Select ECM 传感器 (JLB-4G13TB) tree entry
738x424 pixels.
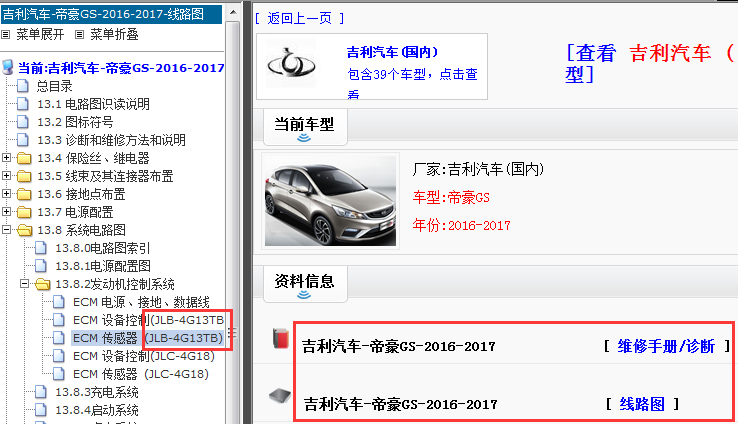click(147, 338)
